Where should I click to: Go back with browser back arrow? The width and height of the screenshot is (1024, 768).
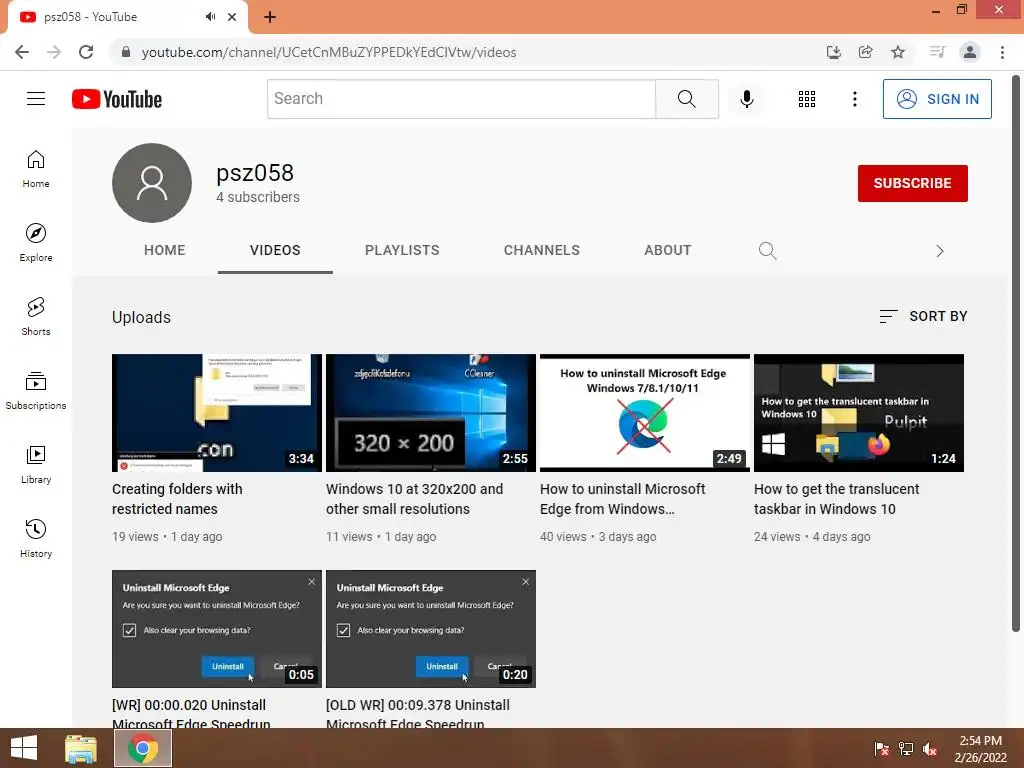22,52
